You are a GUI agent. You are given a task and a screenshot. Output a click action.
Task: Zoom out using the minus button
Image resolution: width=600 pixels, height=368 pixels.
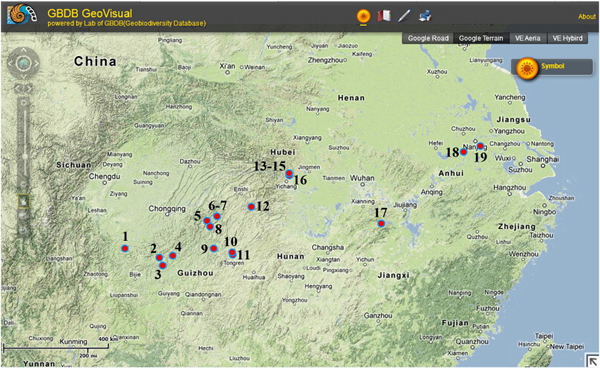coord(24,184)
